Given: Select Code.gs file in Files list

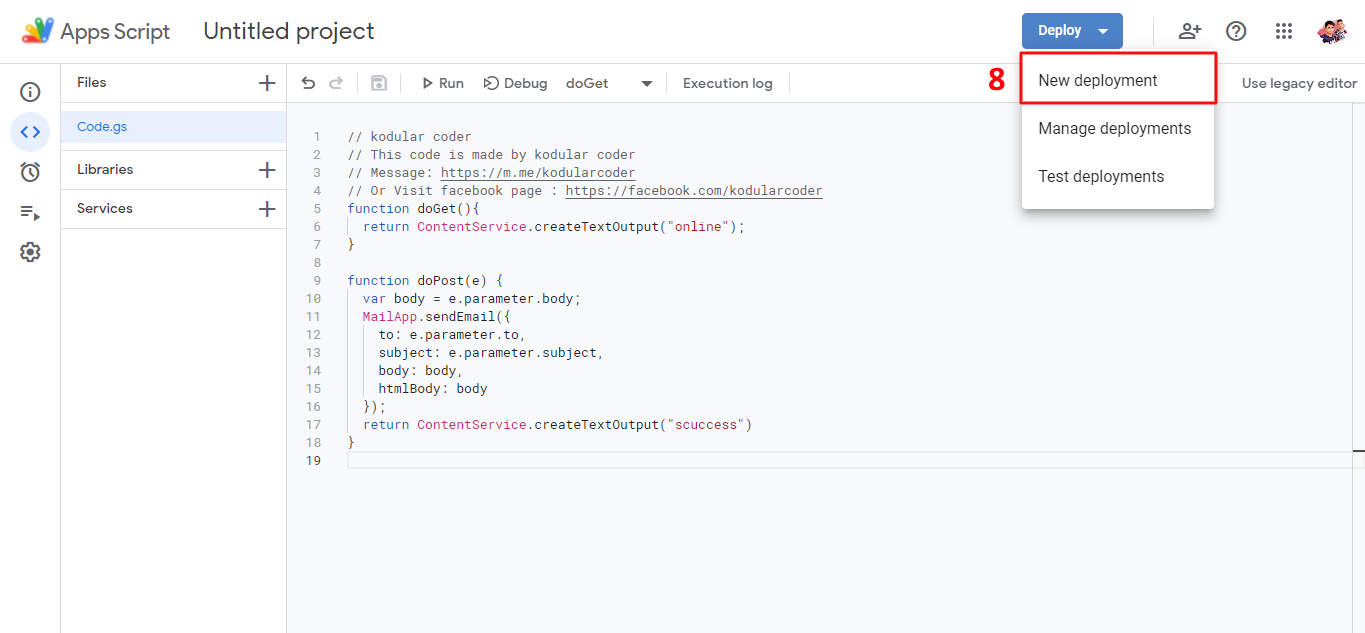Looking at the screenshot, I should 102,127.
